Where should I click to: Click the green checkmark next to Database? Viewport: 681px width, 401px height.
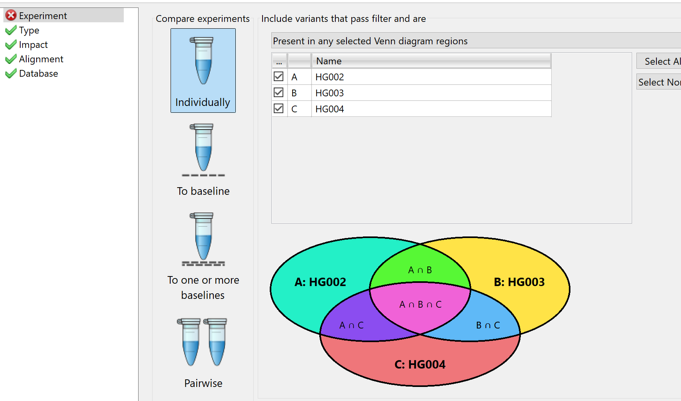click(x=11, y=73)
